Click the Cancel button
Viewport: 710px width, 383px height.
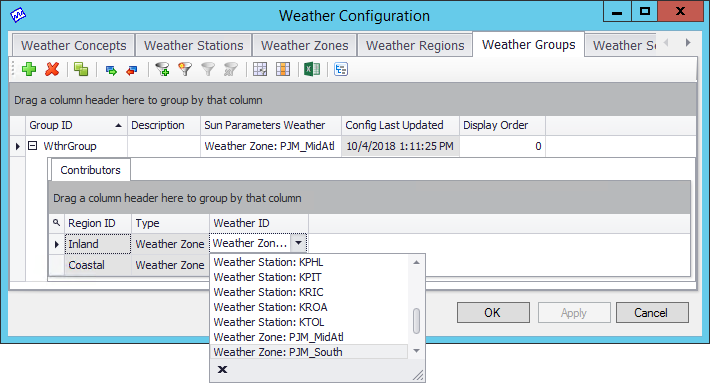pos(652,313)
